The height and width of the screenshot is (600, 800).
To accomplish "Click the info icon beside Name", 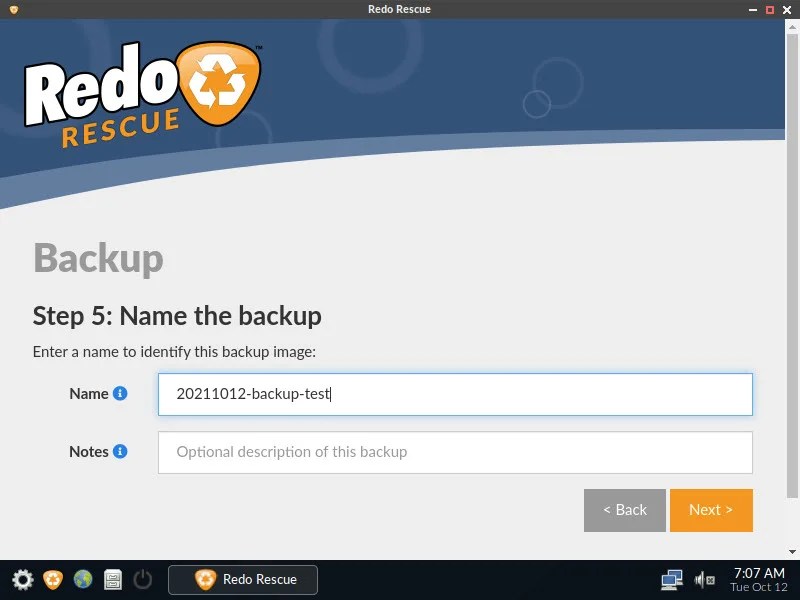I will [x=120, y=393].
